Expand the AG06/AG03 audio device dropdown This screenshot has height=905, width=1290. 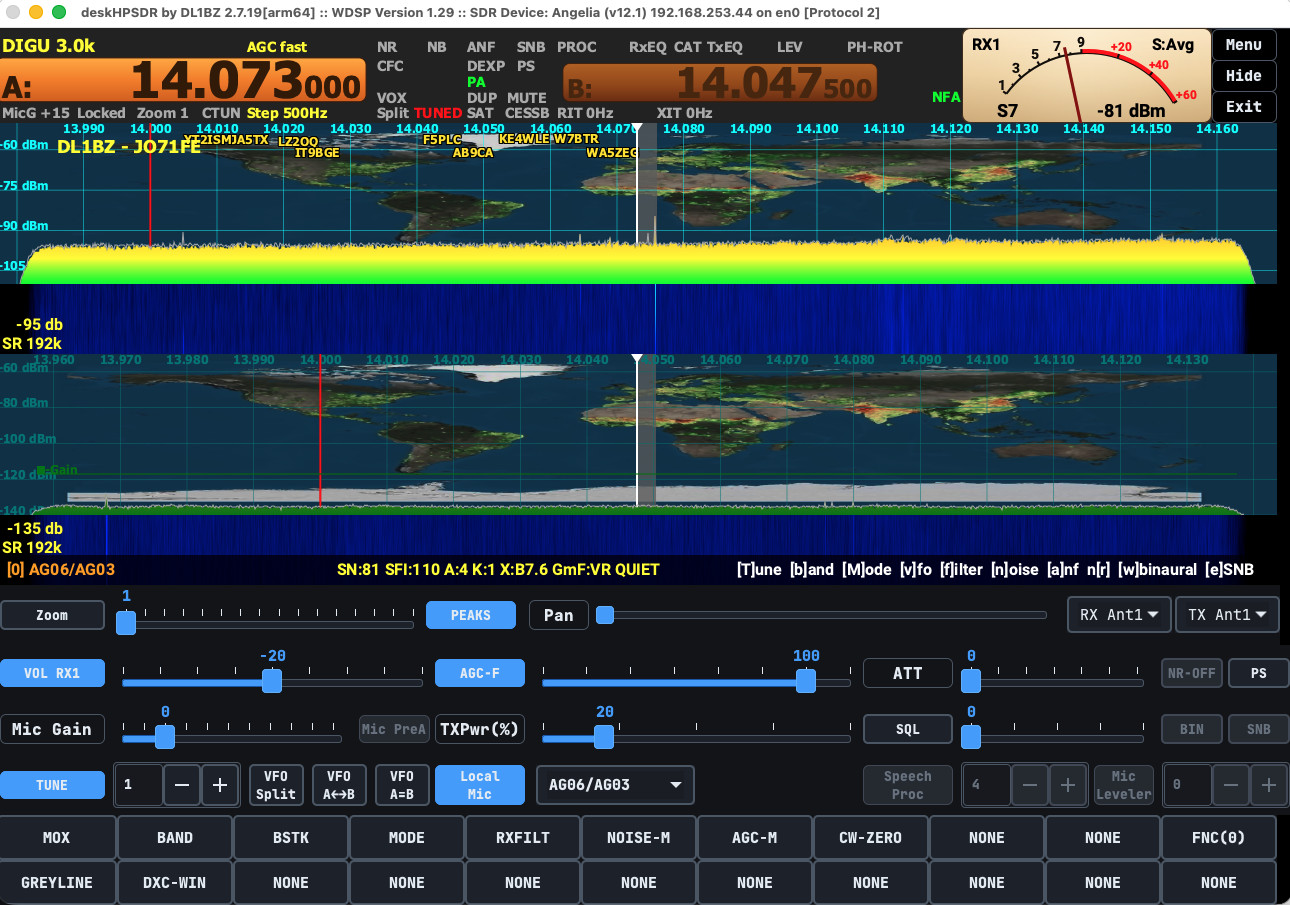point(615,785)
